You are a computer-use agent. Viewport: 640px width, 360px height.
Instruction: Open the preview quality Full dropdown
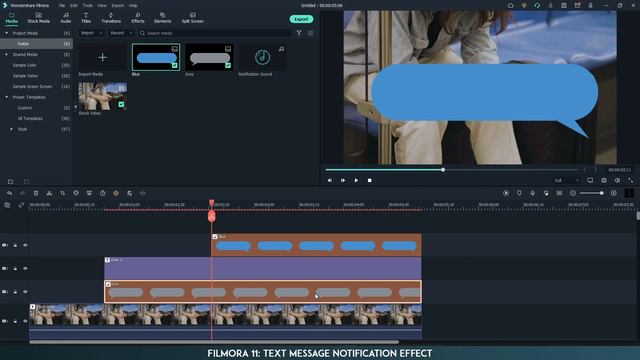pos(567,180)
